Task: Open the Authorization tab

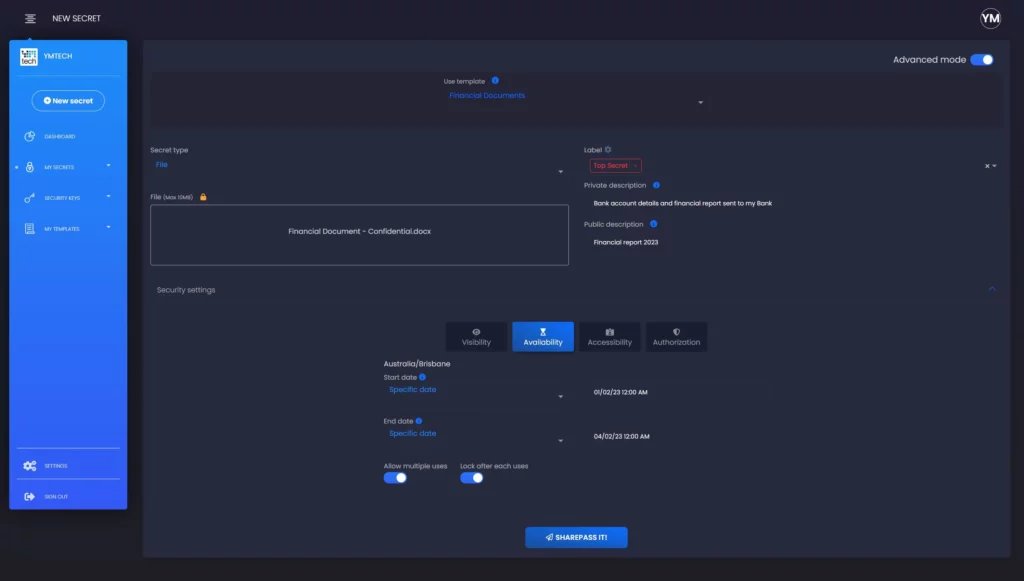Action: pyautogui.click(x=676, y=337)
